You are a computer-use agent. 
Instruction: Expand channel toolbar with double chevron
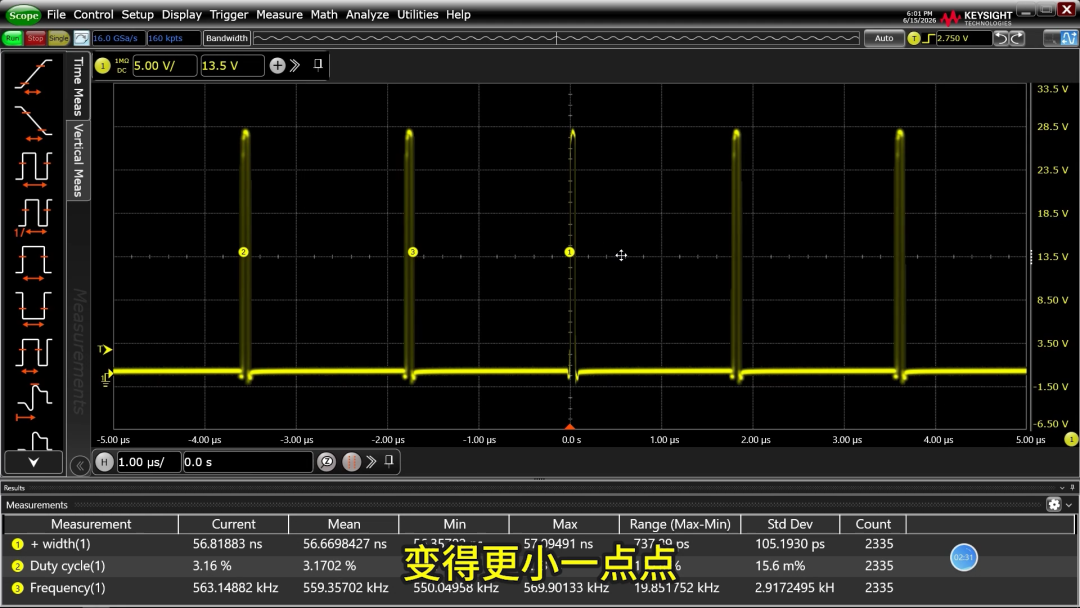[x=295, y=65]
